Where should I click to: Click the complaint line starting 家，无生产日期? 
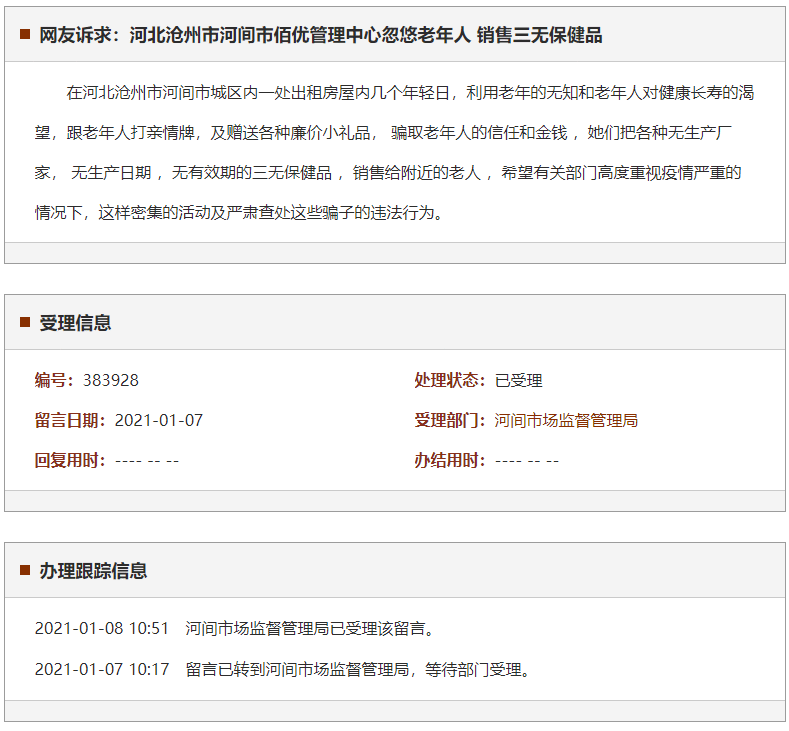click(388, 173)
